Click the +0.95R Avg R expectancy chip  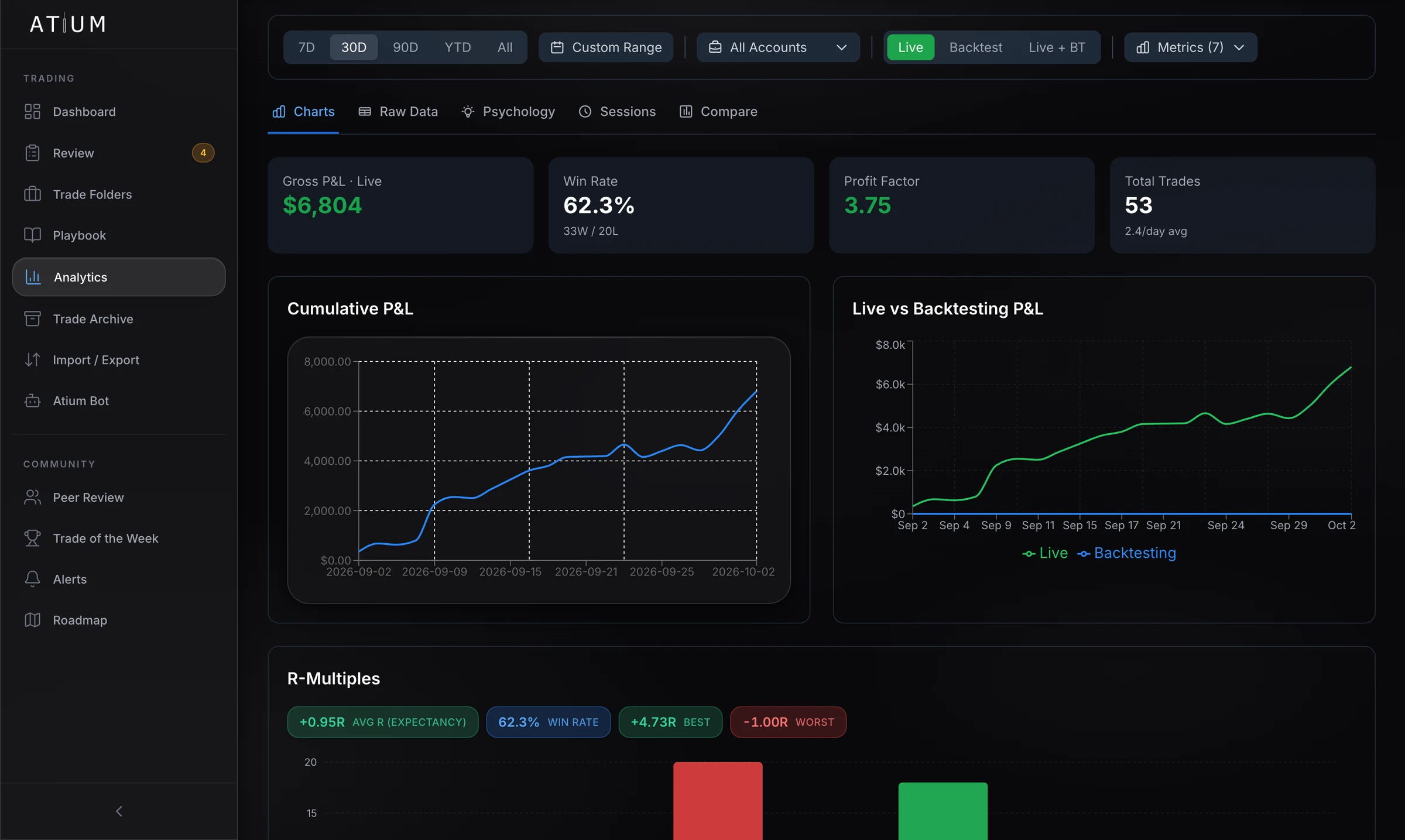pyautogui.click(x=383, y=722)
